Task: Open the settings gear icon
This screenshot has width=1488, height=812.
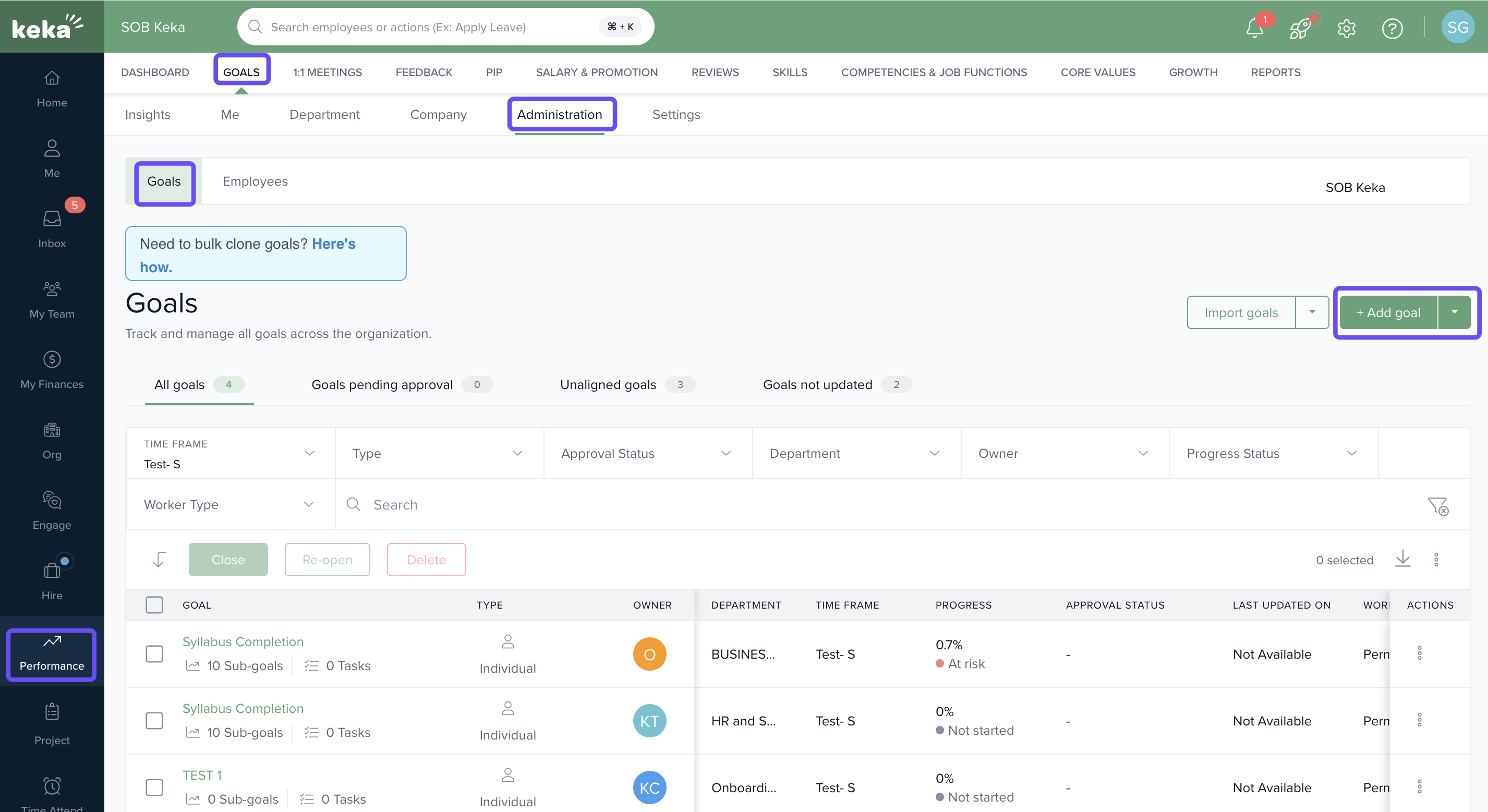Action: click(x=1346, y=28)
